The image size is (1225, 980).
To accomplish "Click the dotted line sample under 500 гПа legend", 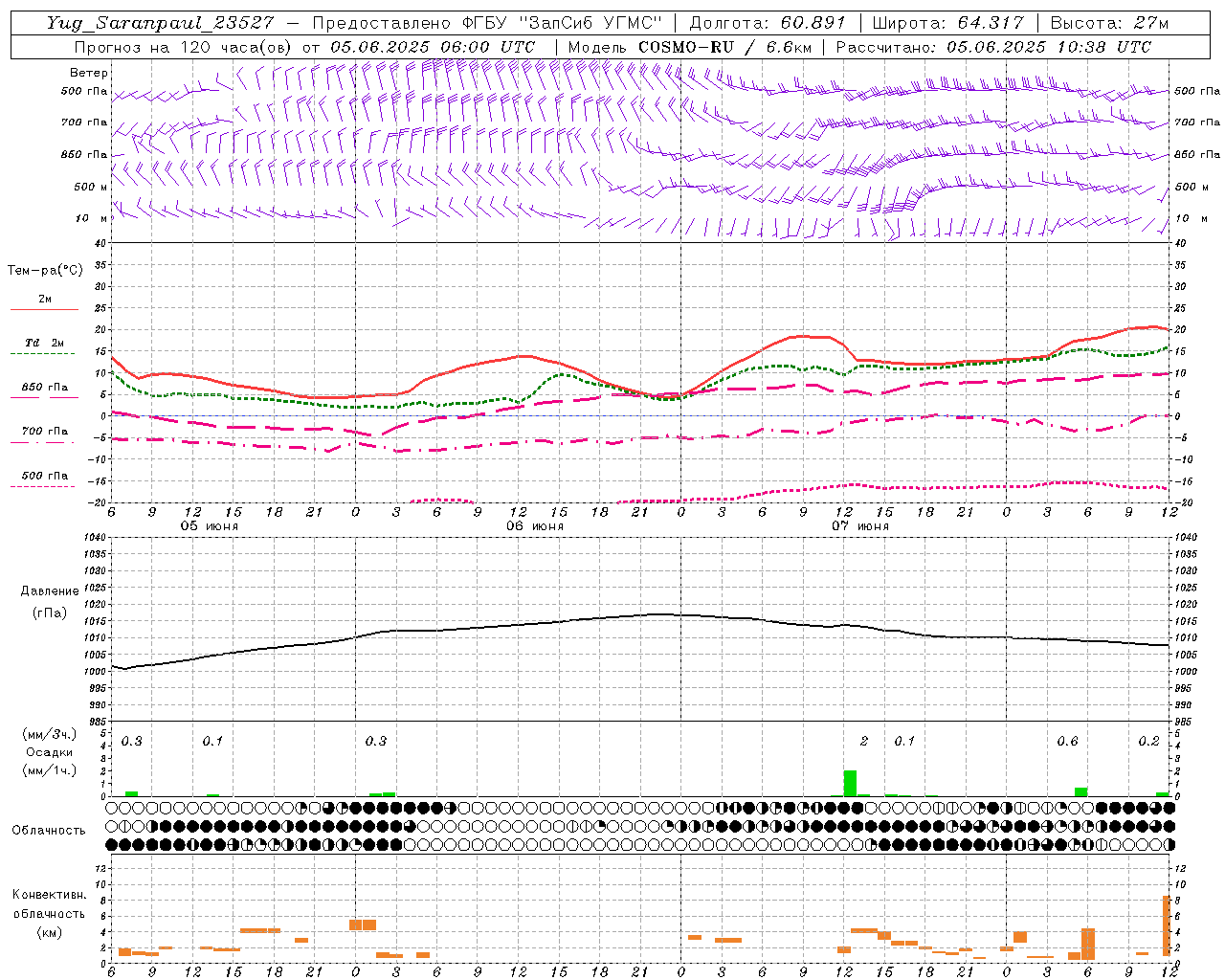I will 43,486.
